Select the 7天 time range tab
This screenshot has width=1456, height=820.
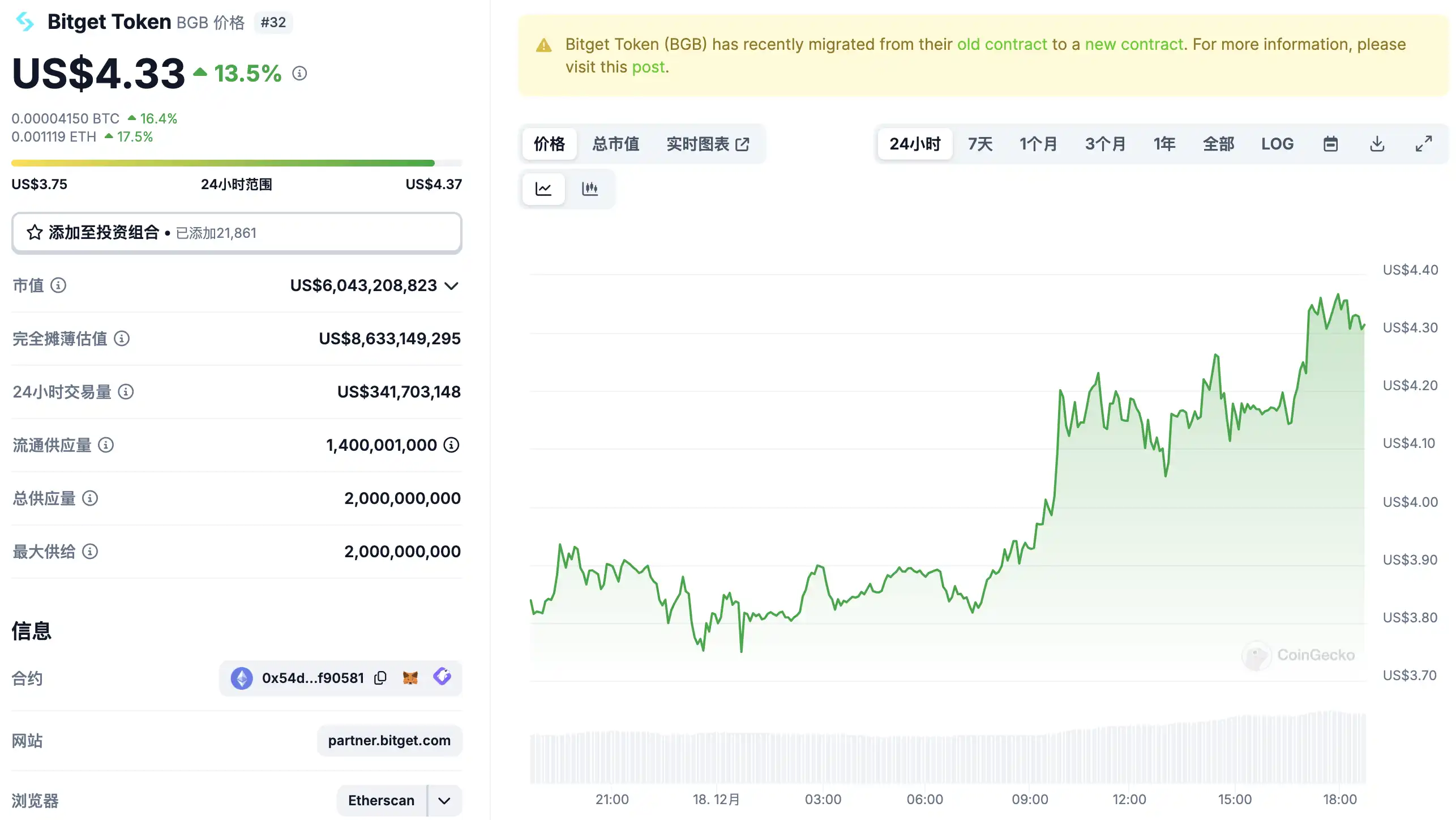980,144
